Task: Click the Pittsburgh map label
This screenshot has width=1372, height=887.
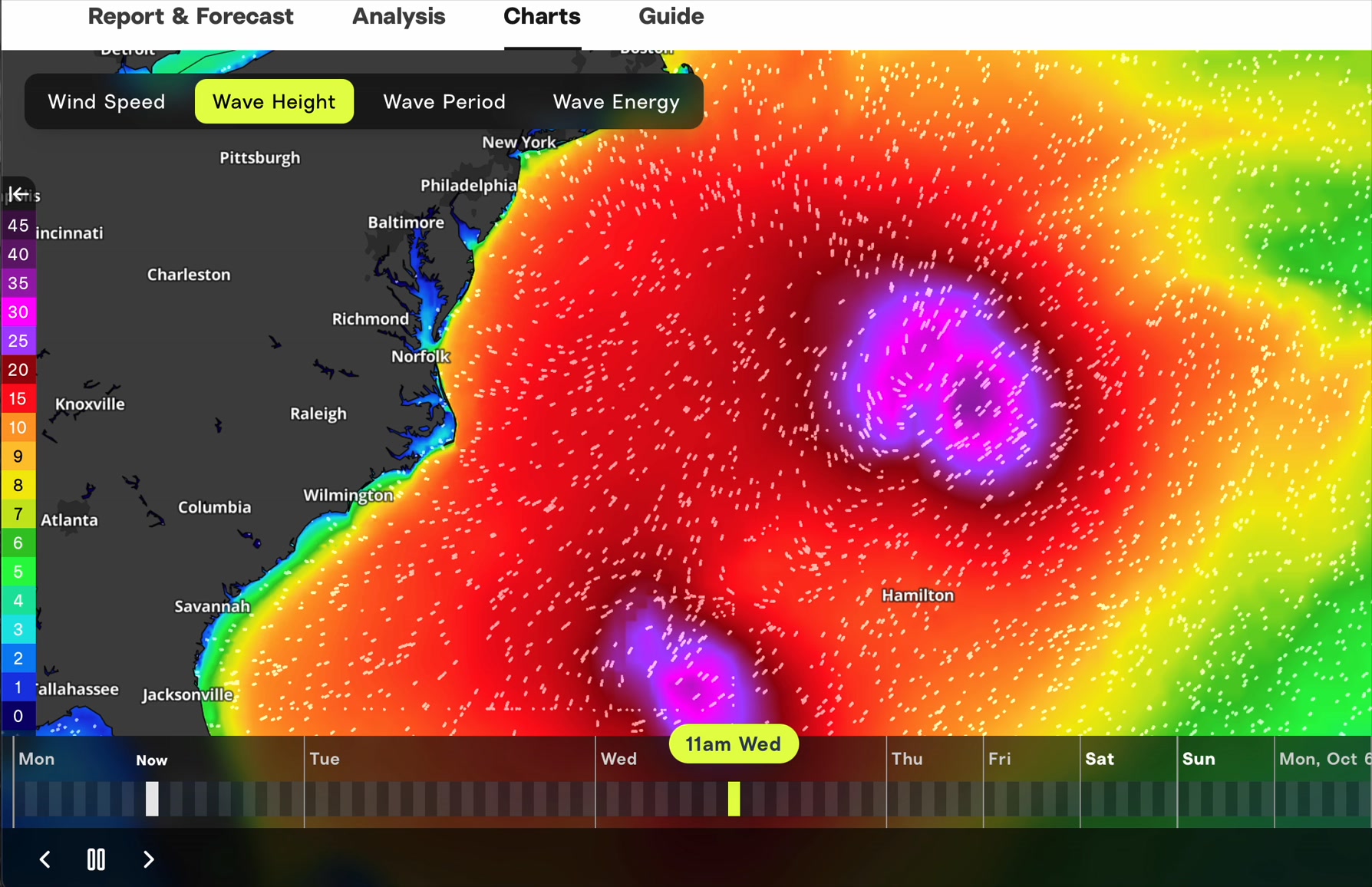Action: tap(260, 158)
